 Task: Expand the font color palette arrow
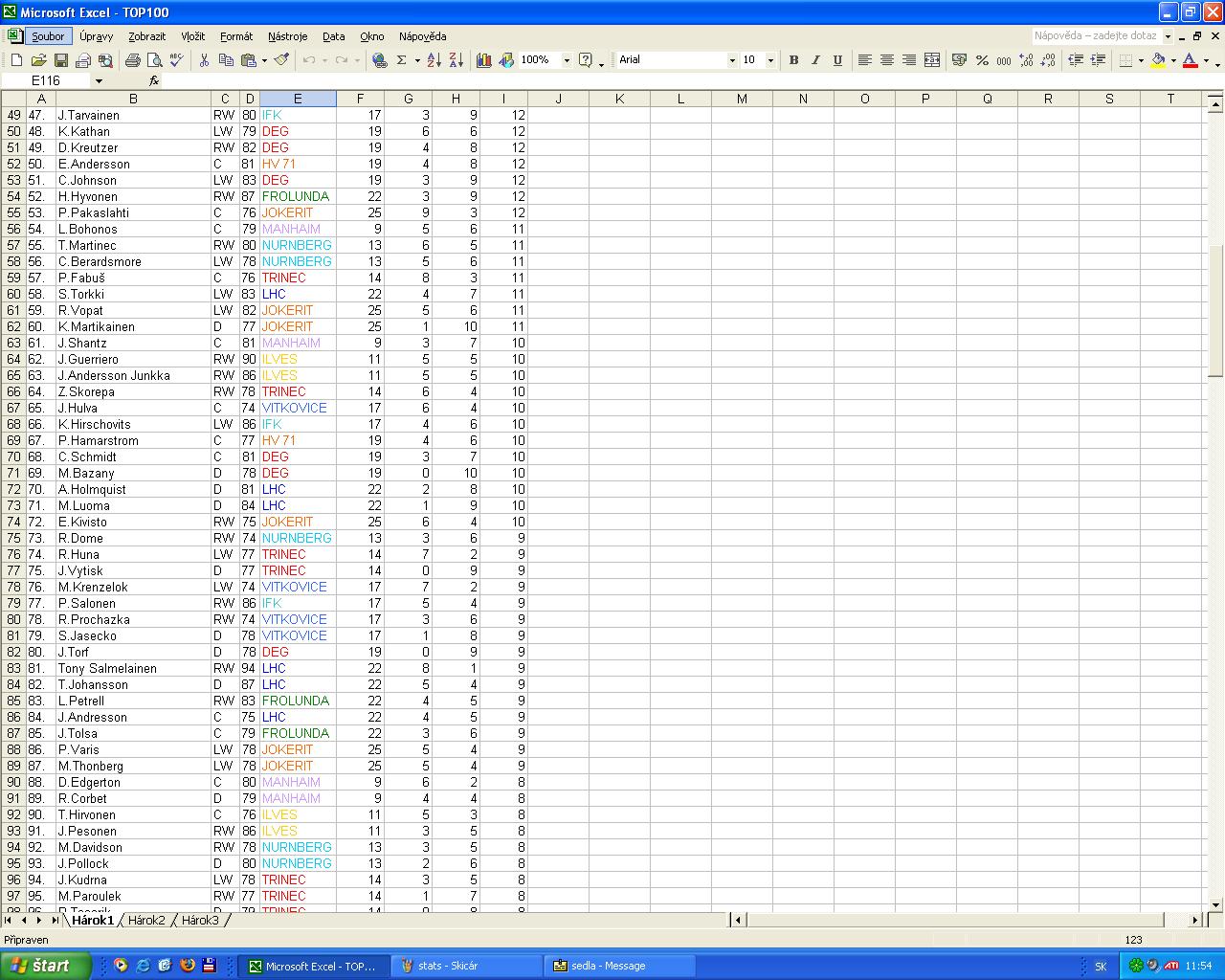1205,60
